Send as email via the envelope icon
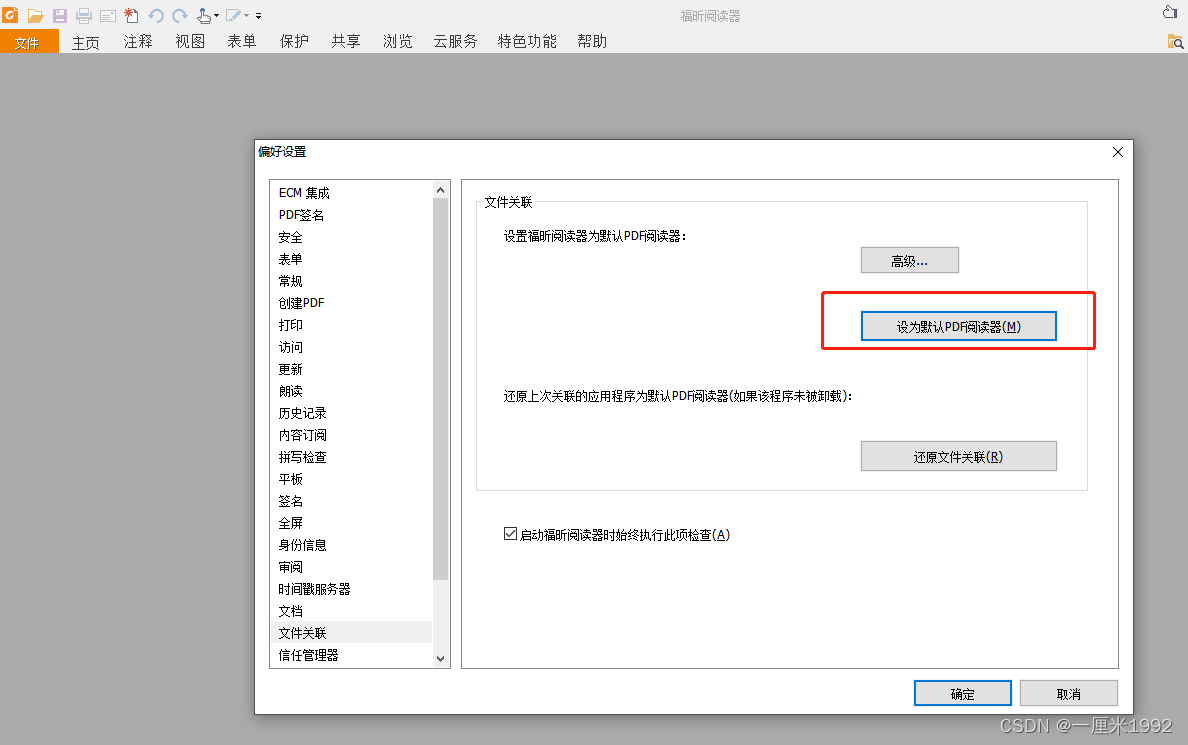This screenshot has width=1188, height=745. 108,16
